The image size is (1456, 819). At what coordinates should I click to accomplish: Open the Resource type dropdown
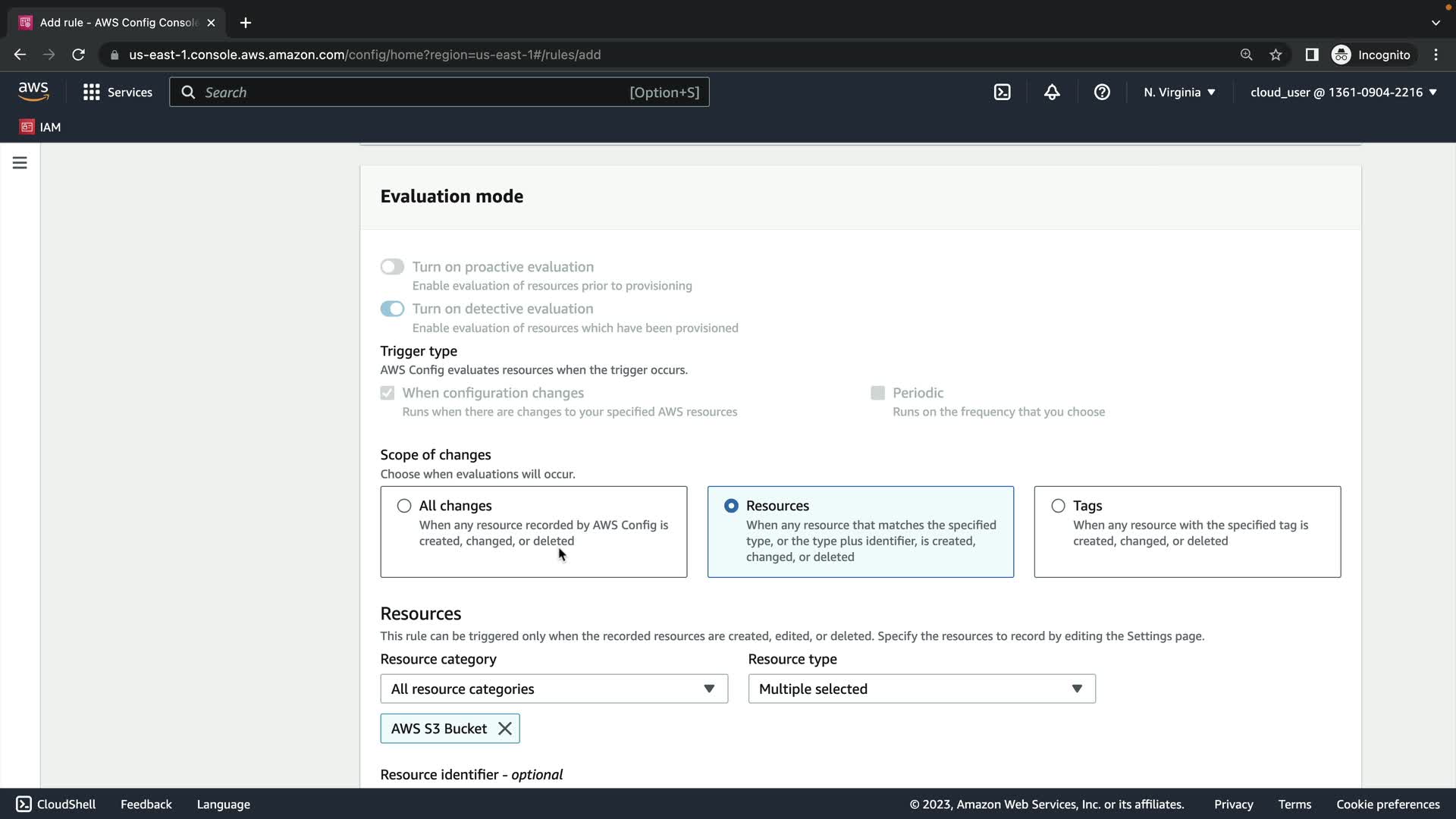[921, 689]
